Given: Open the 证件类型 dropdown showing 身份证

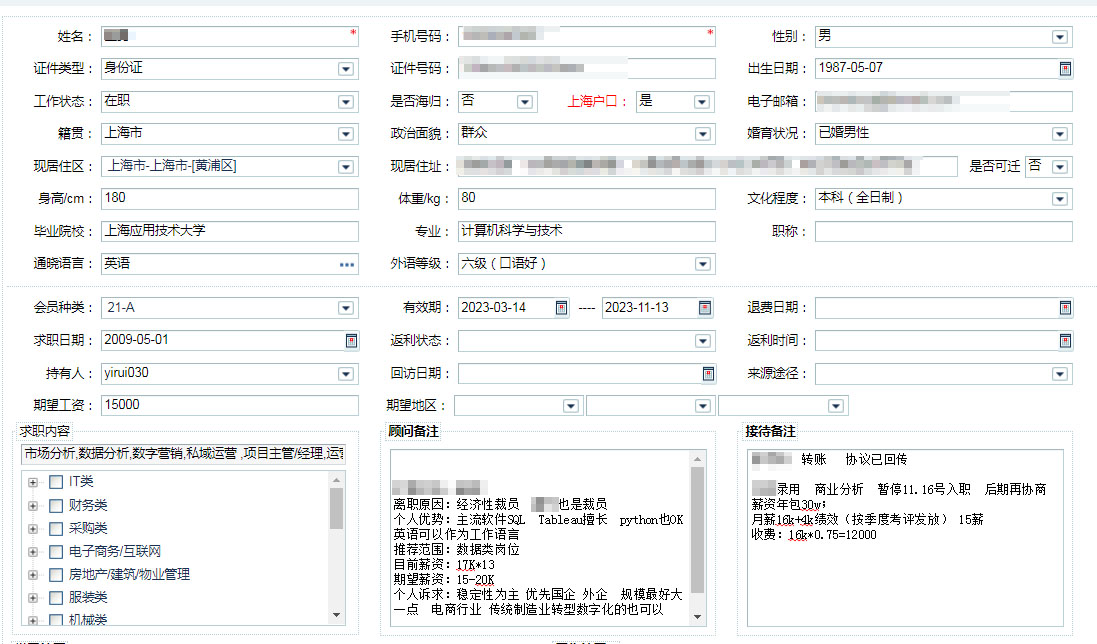Looking at the screenshot, I should point(346,69).
